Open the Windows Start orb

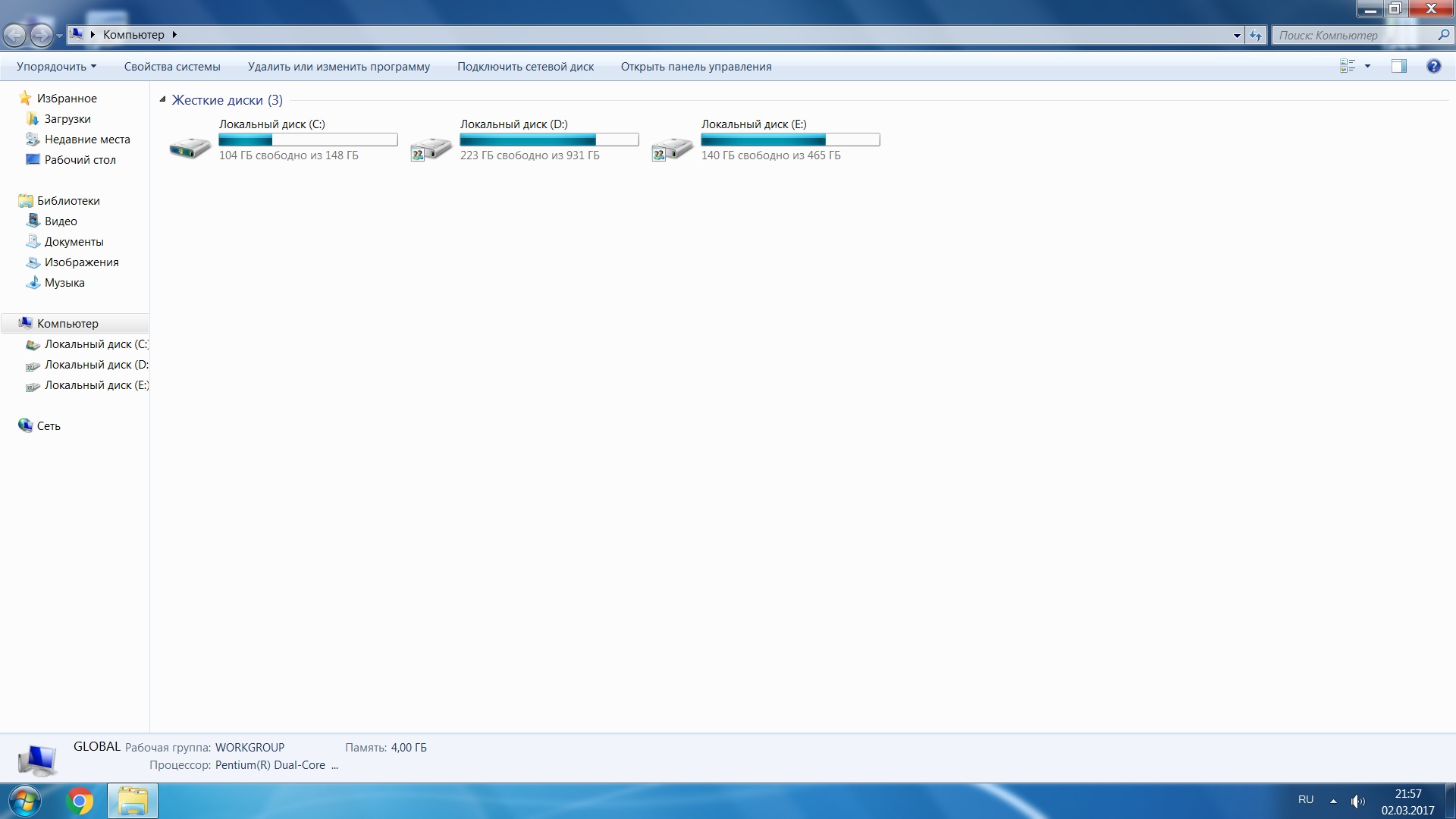click(24, 801)
